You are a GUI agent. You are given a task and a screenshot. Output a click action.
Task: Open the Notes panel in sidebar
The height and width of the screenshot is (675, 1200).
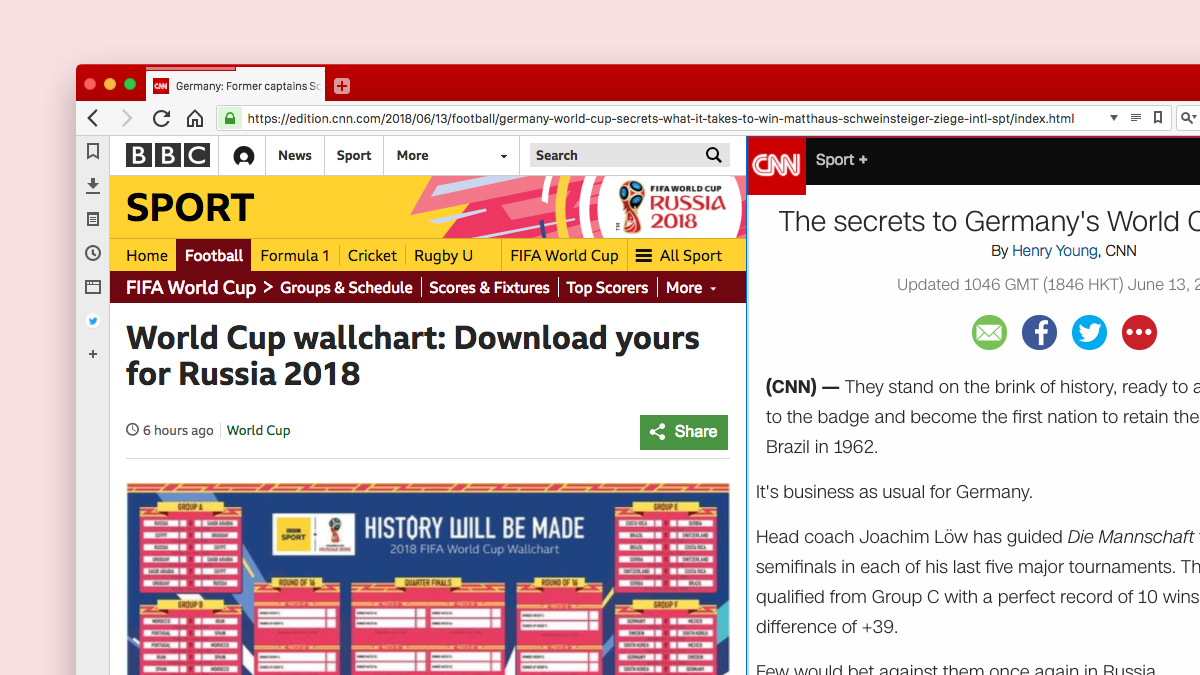point(93,219)
